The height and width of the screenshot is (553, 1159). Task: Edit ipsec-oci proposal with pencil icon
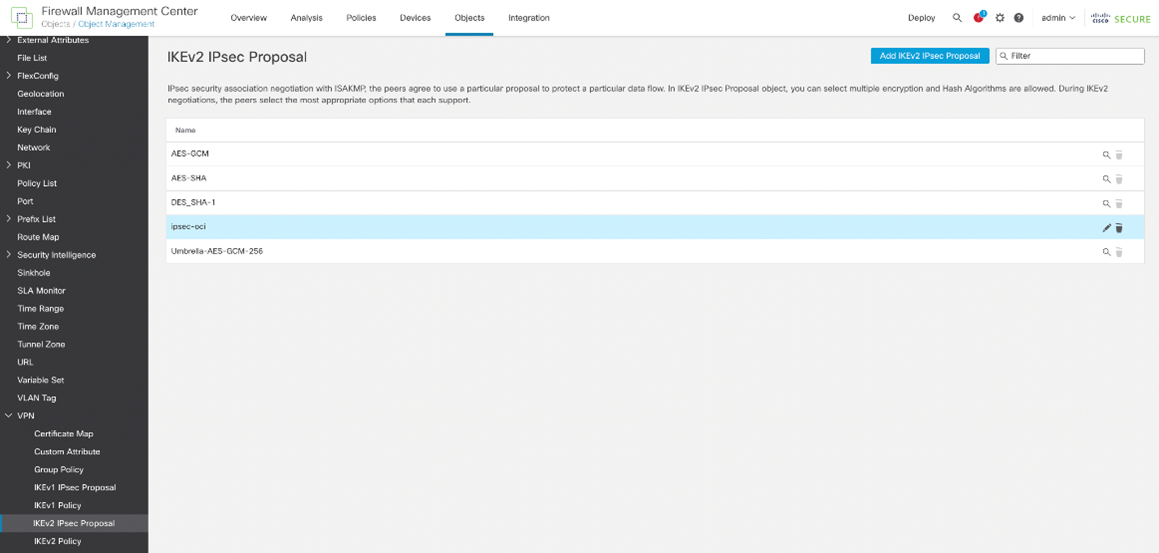pos(1106,228)
